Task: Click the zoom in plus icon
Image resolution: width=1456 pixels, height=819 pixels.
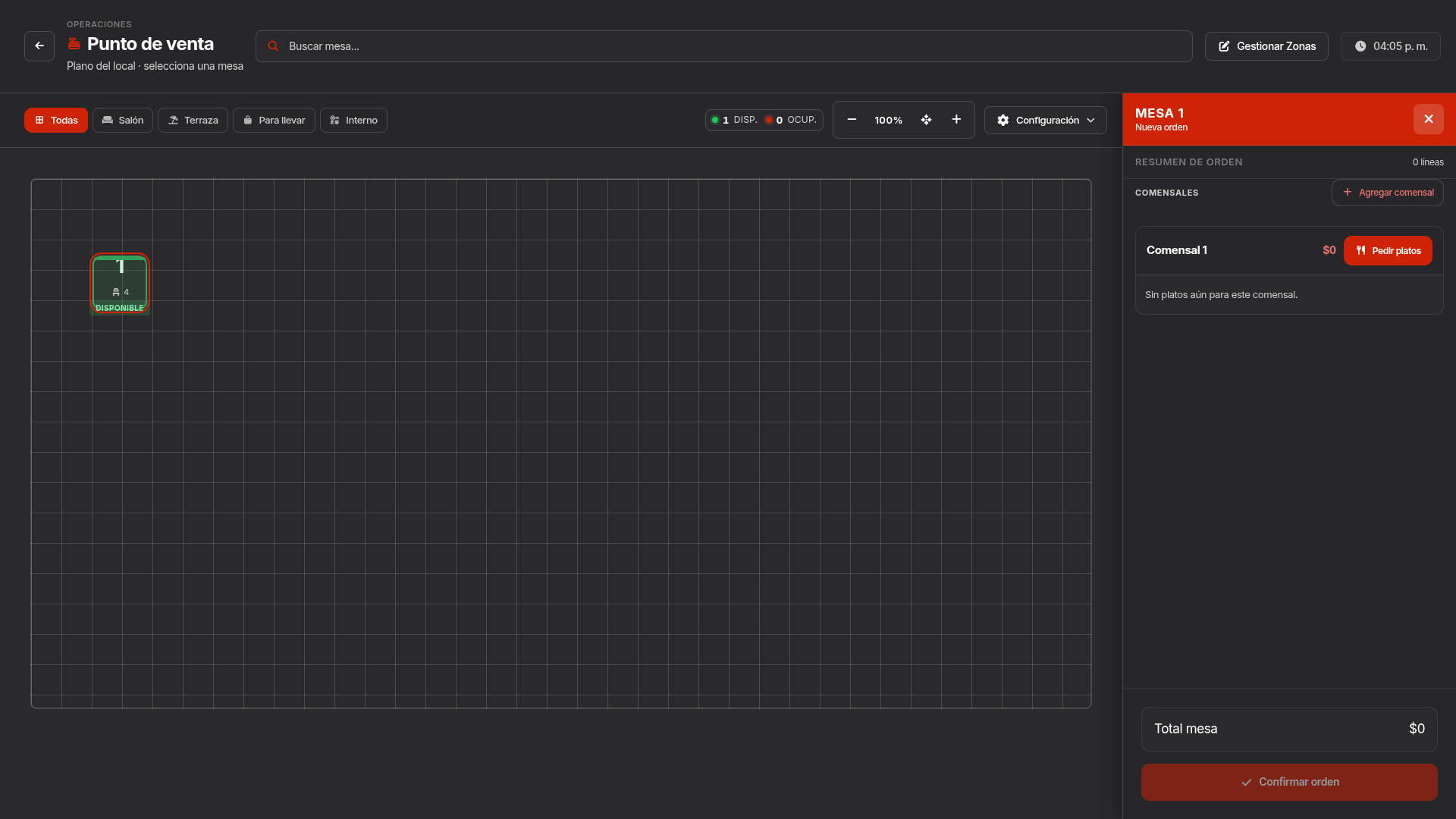Action: pyautogui.click(x=956, y=120)
